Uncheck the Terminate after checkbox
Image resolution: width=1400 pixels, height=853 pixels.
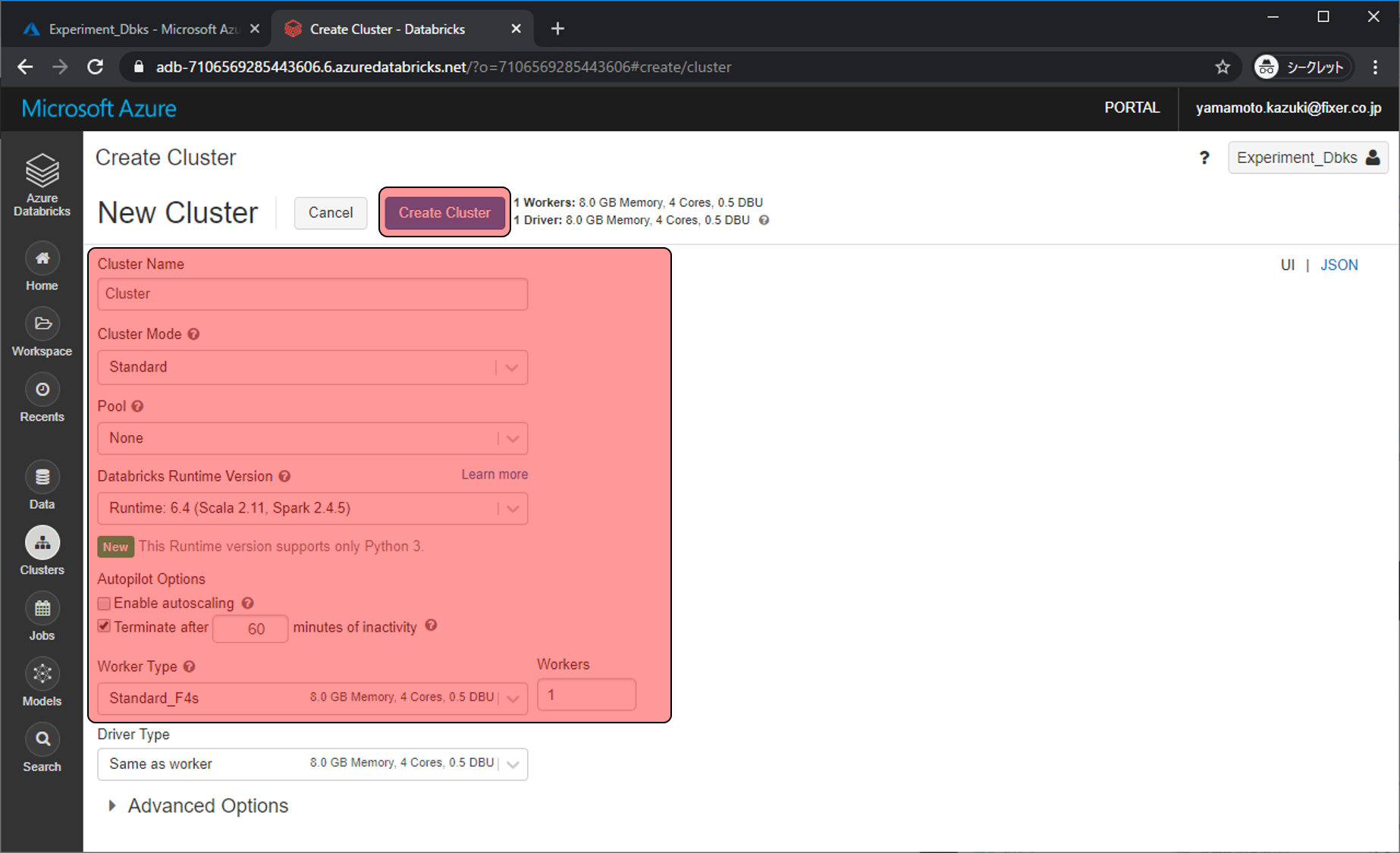click(105, 626)
